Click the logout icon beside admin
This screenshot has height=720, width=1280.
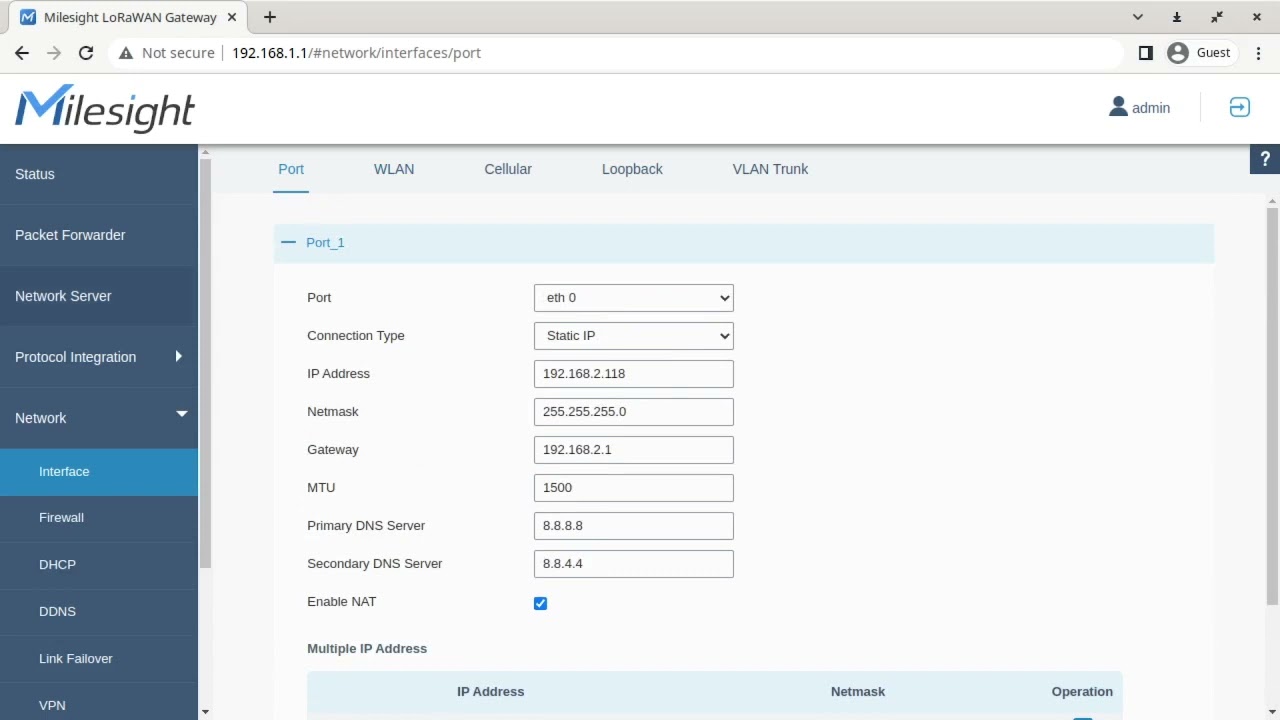click(x=1239, y=108)
